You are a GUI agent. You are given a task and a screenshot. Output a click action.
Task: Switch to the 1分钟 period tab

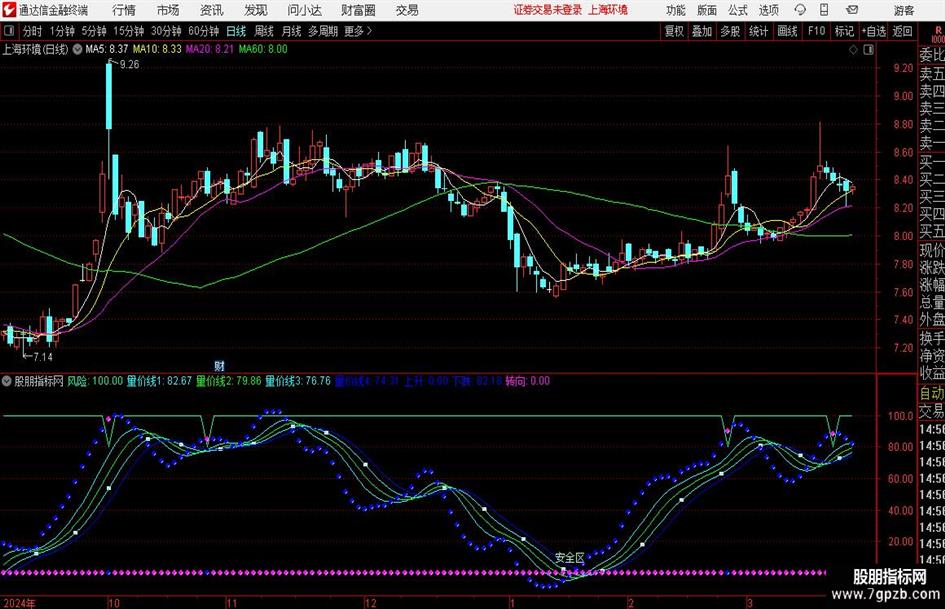pos(62,31)
